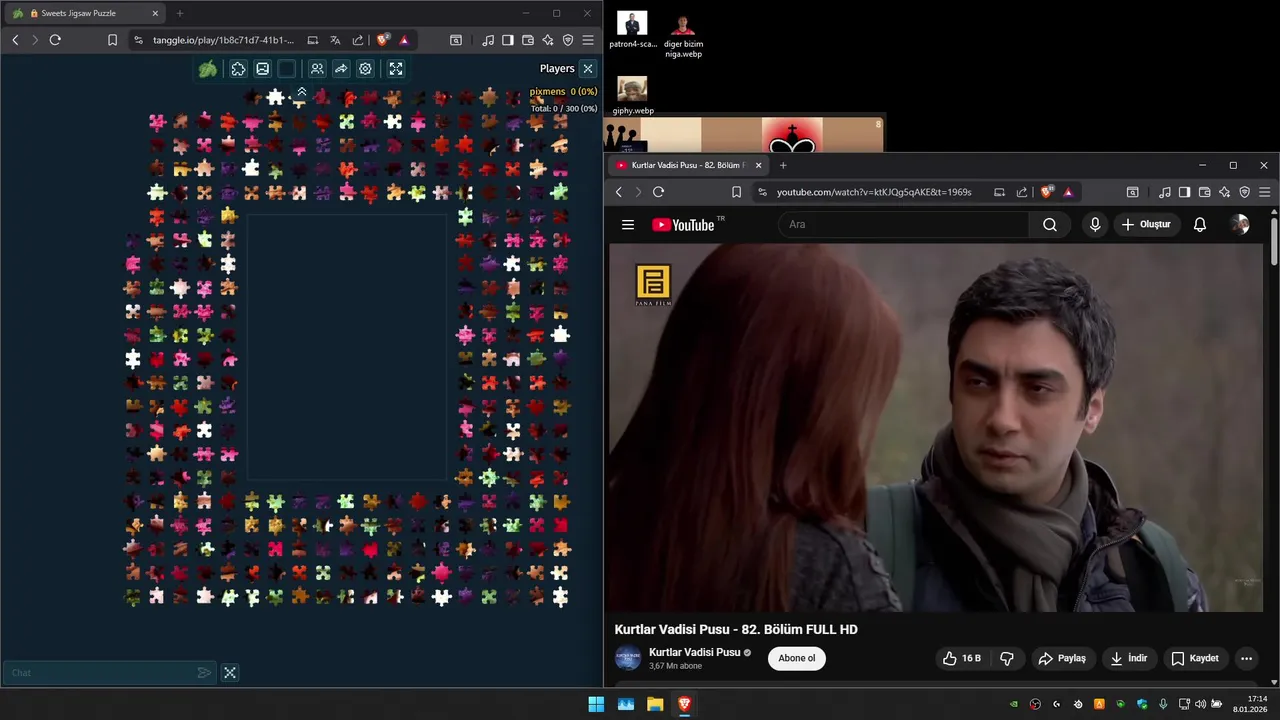The image size is (1280, 720).
Task: Reload the YouTube page
Action: [x=658, y=192]
